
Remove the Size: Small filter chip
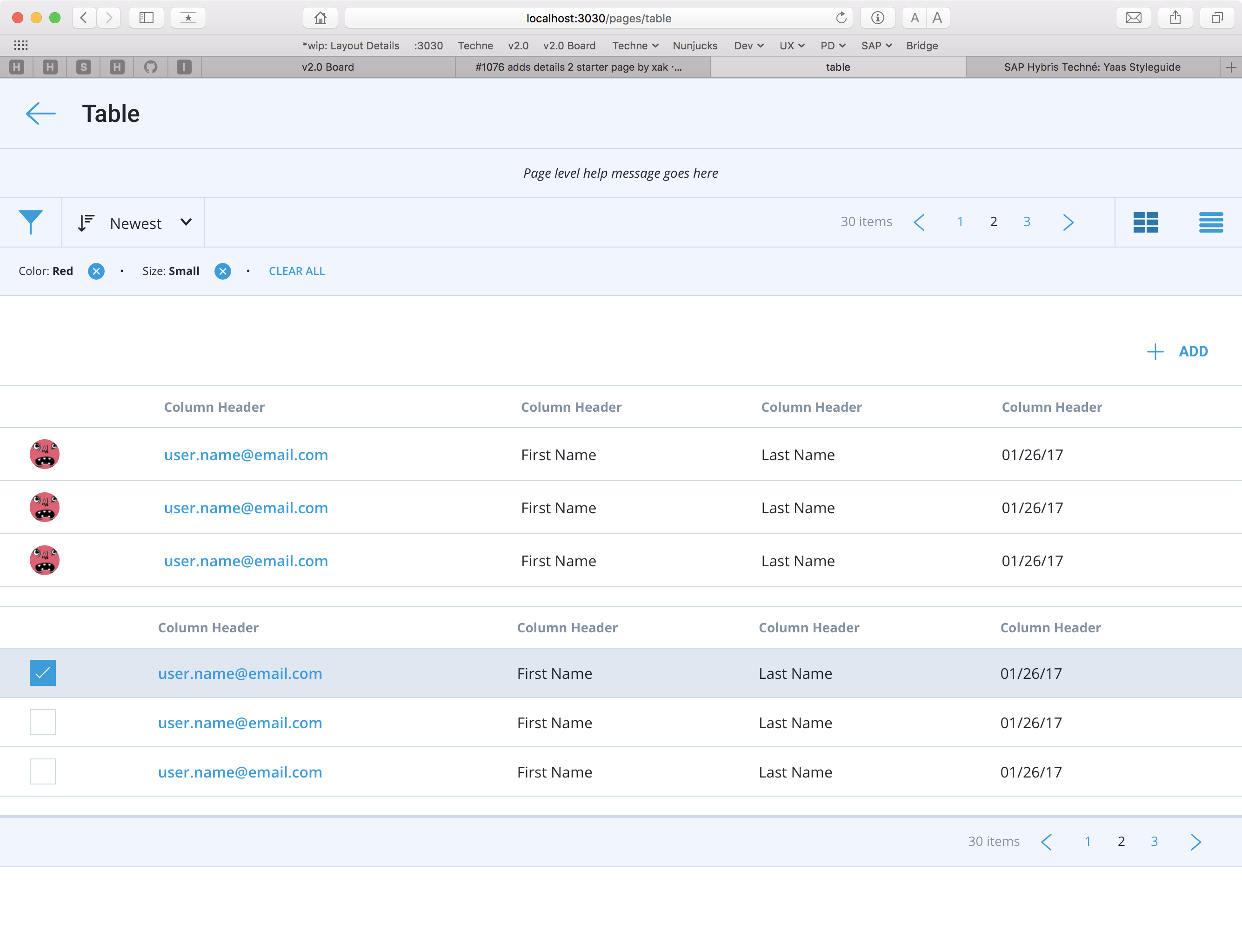(222, 271)
